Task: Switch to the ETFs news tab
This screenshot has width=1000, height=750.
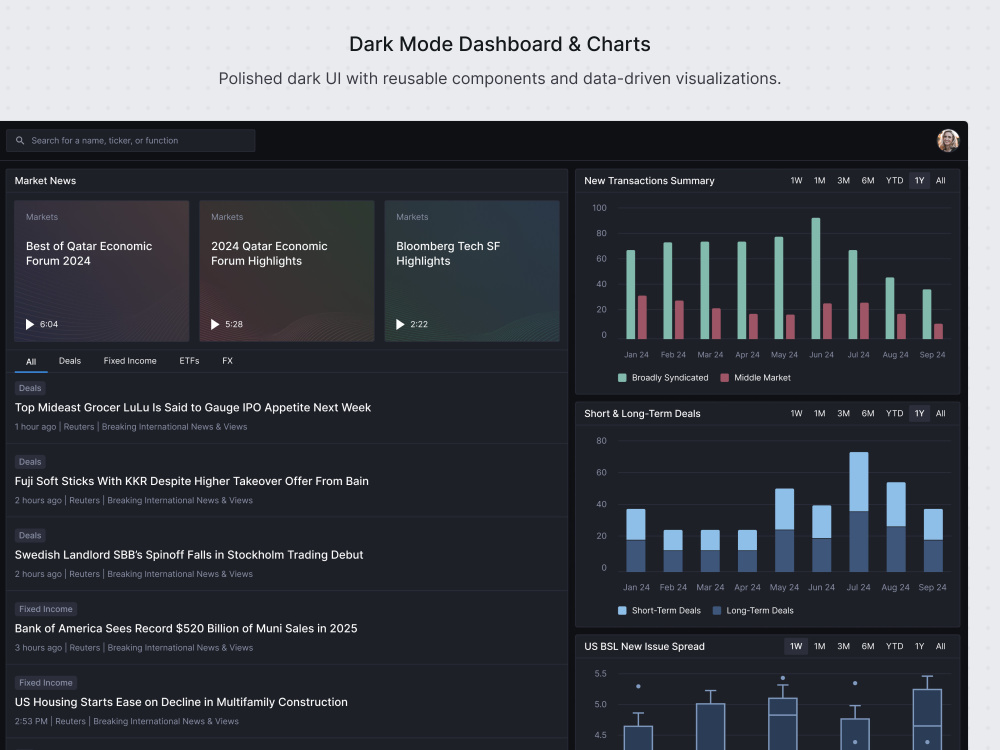Action: pos(189,361)
